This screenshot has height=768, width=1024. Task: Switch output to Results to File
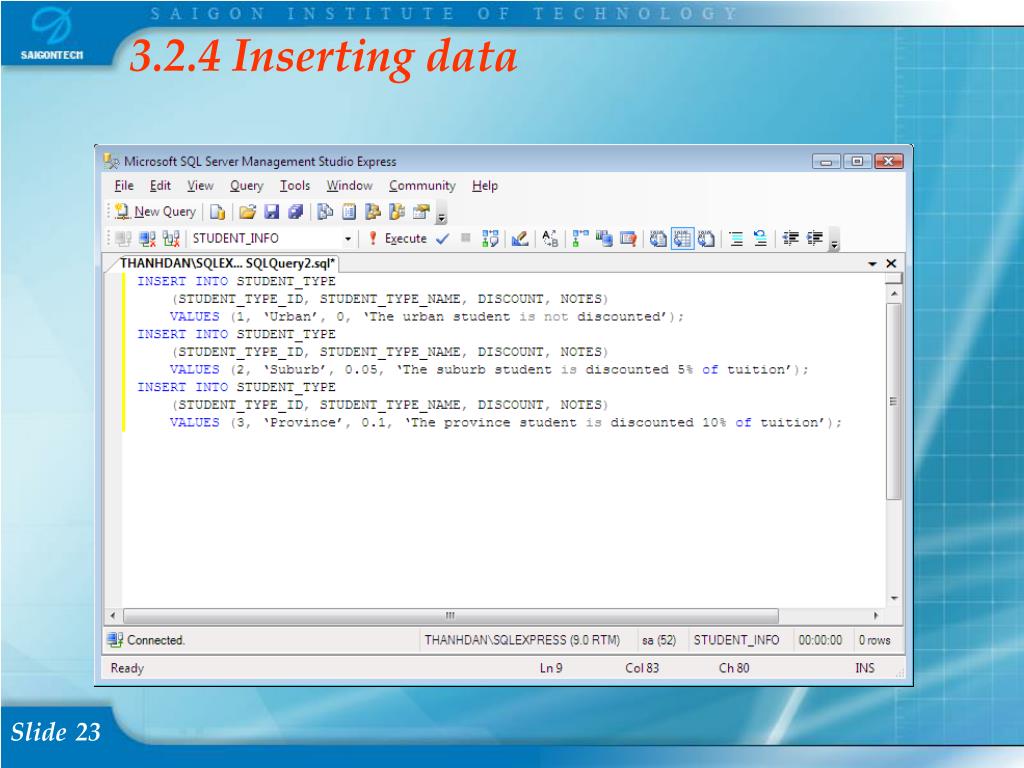706,238
